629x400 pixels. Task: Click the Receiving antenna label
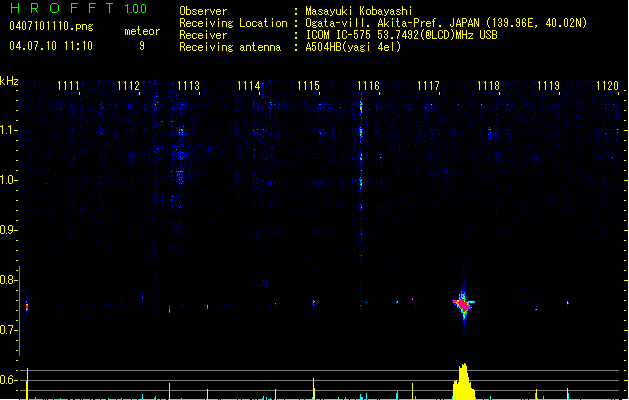[230, 47]
